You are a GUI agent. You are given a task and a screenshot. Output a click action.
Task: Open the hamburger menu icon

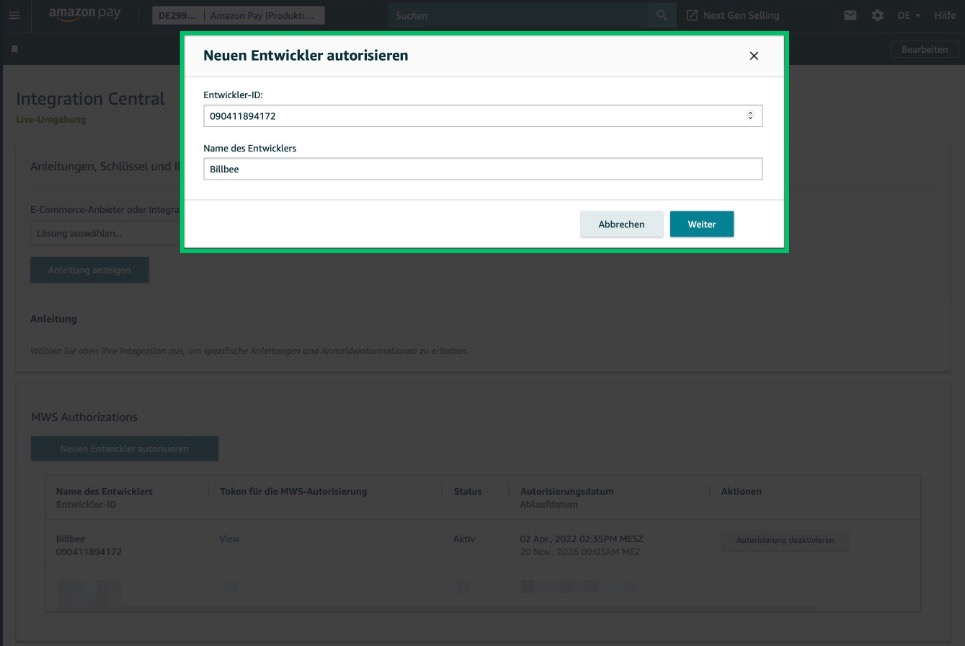coord(14,15)
